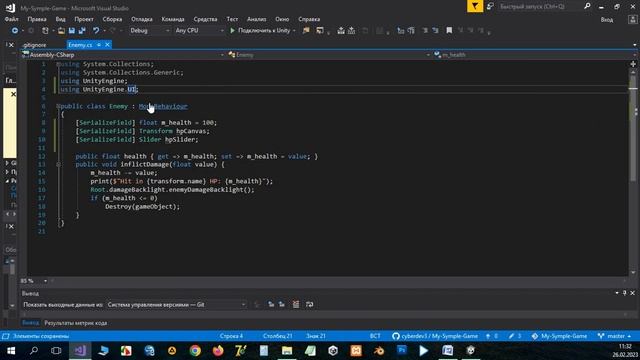
Task: Click the Вход sign-in link
Action: [607, 20]
